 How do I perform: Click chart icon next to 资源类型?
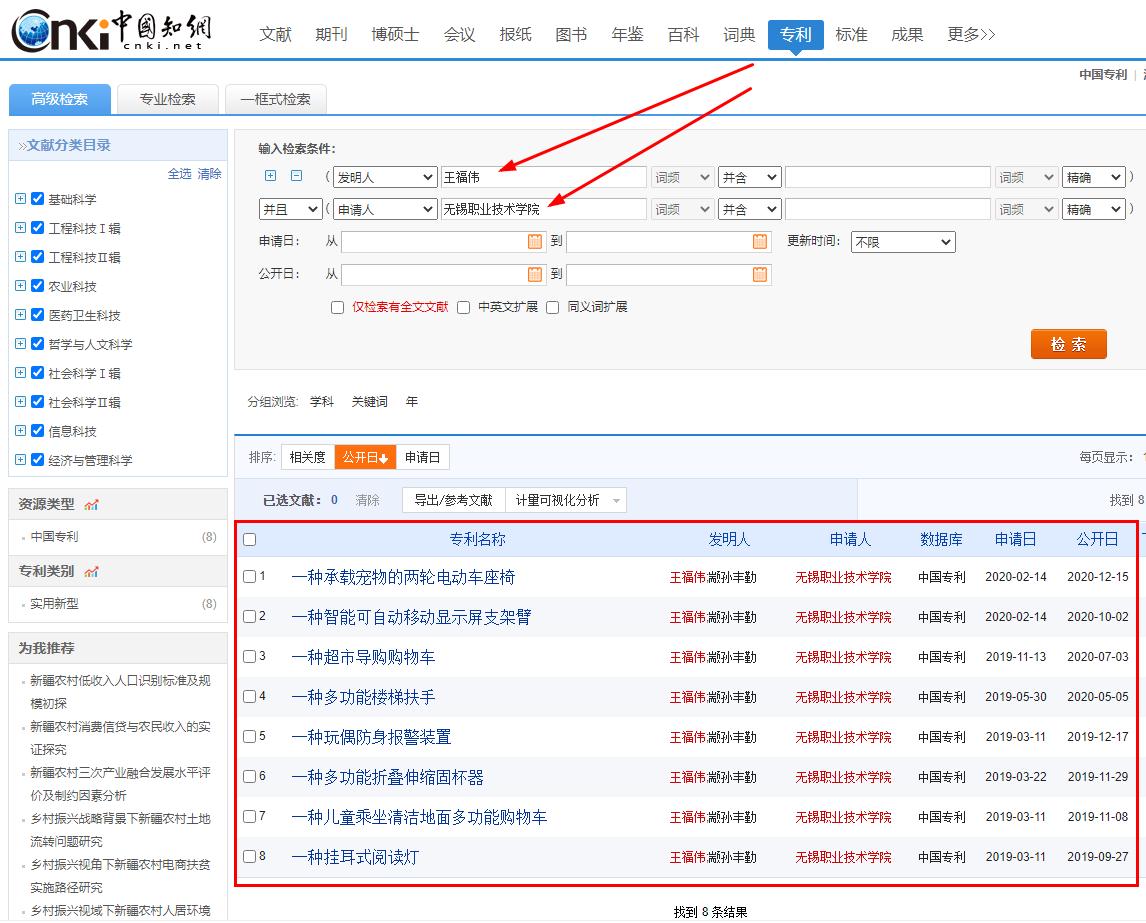(92, 504)
